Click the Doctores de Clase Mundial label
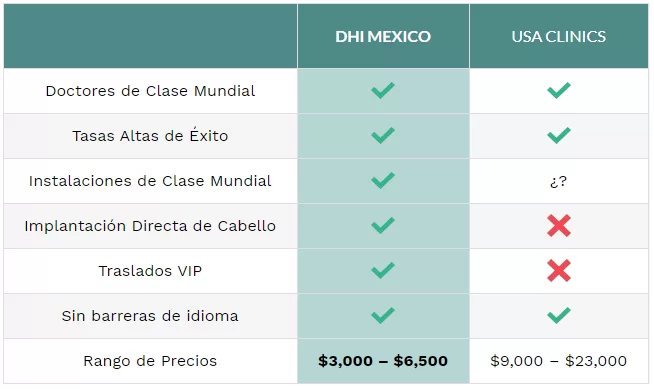Screen dimensions: 654x389 click(x=150, y=91)
